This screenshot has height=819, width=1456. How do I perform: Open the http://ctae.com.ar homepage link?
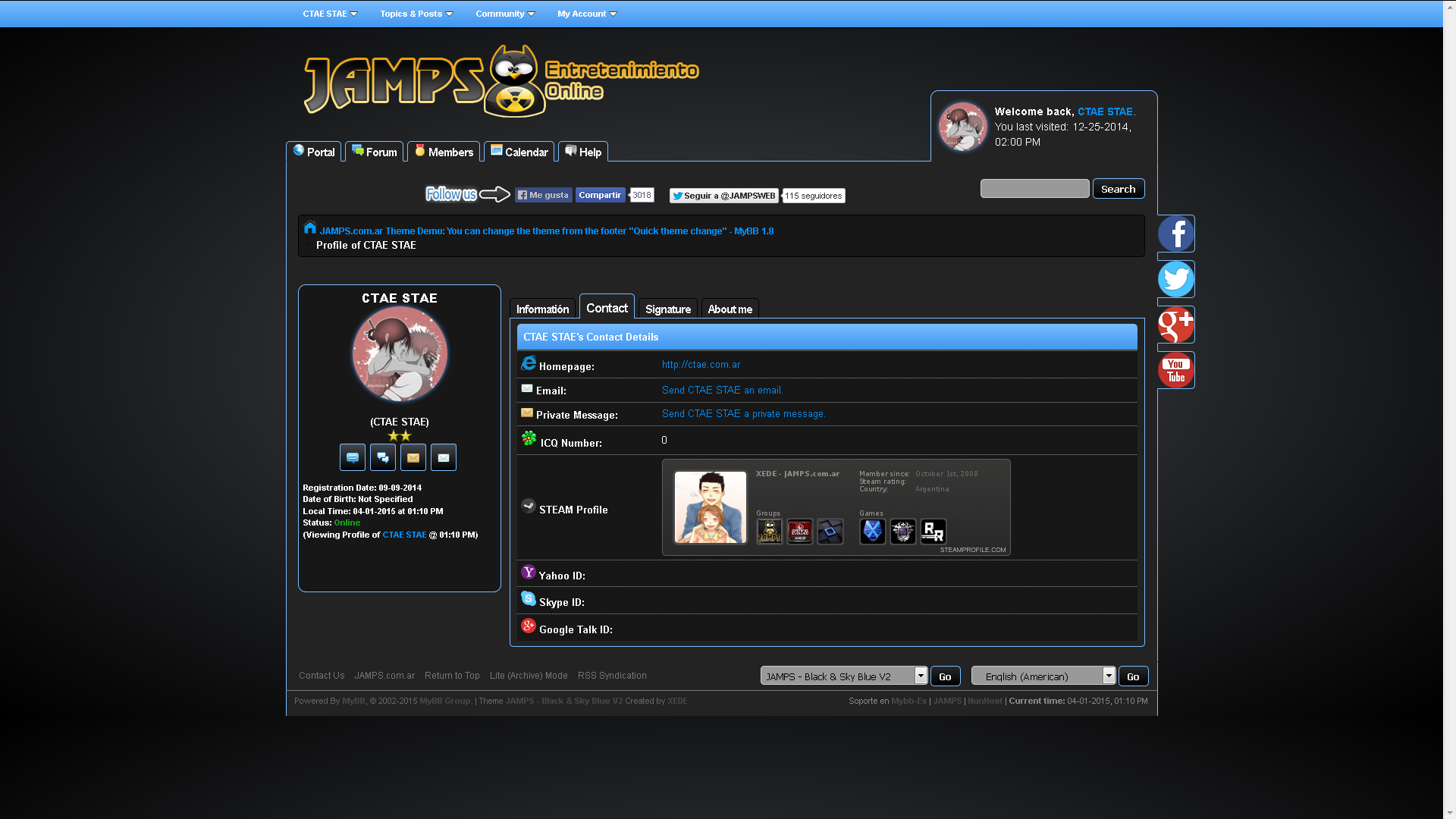[x=701, y=365]
